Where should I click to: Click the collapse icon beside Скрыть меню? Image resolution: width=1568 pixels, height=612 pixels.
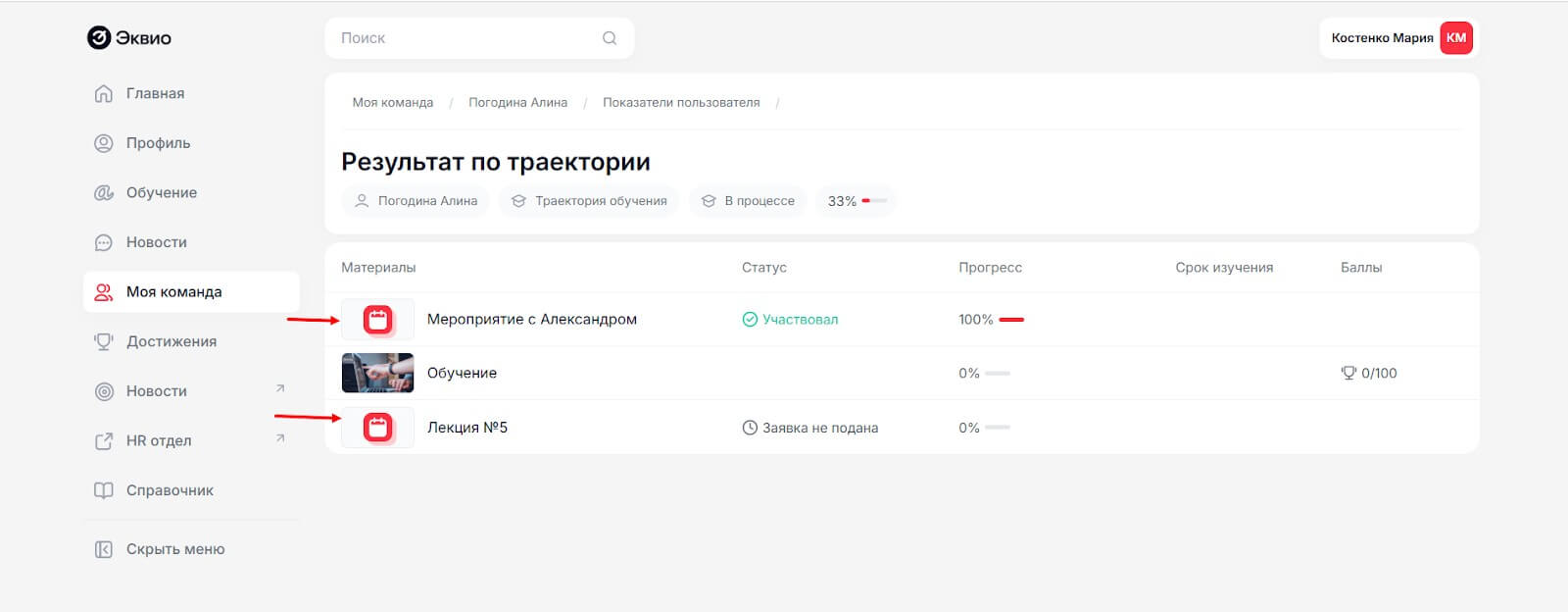[104, 549]
